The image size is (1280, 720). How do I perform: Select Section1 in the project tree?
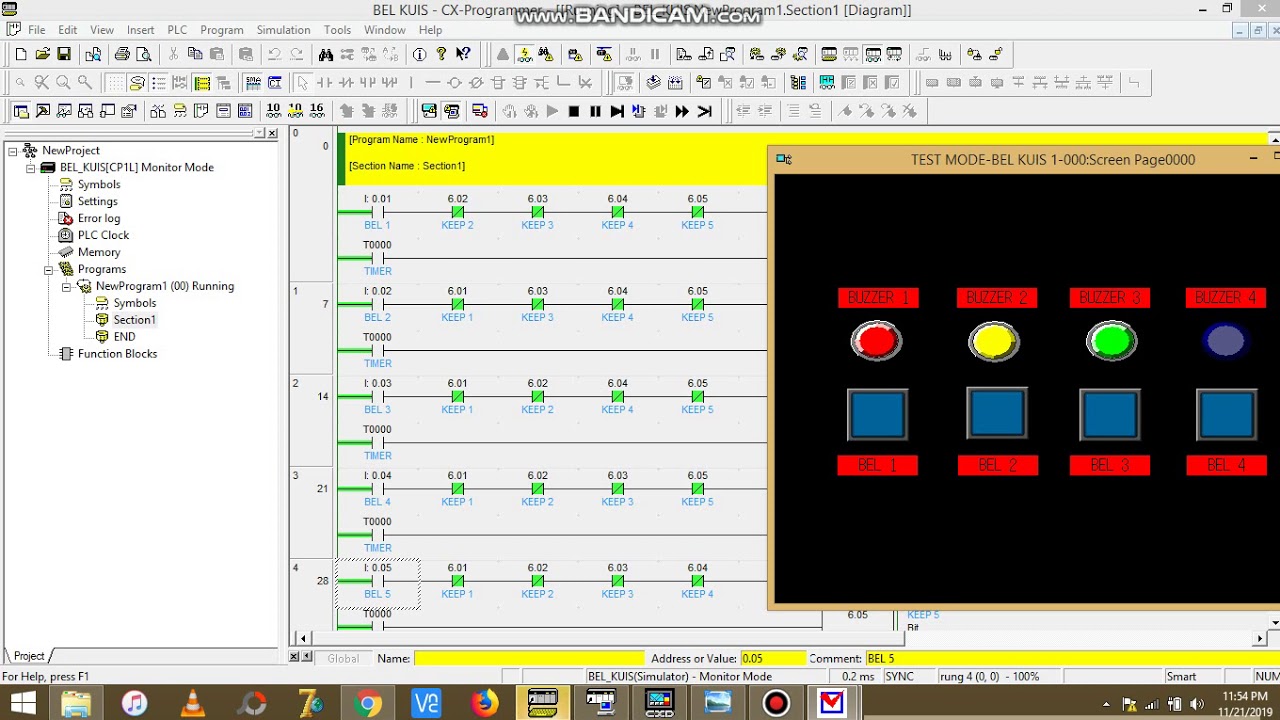click(x=134, y=320)
